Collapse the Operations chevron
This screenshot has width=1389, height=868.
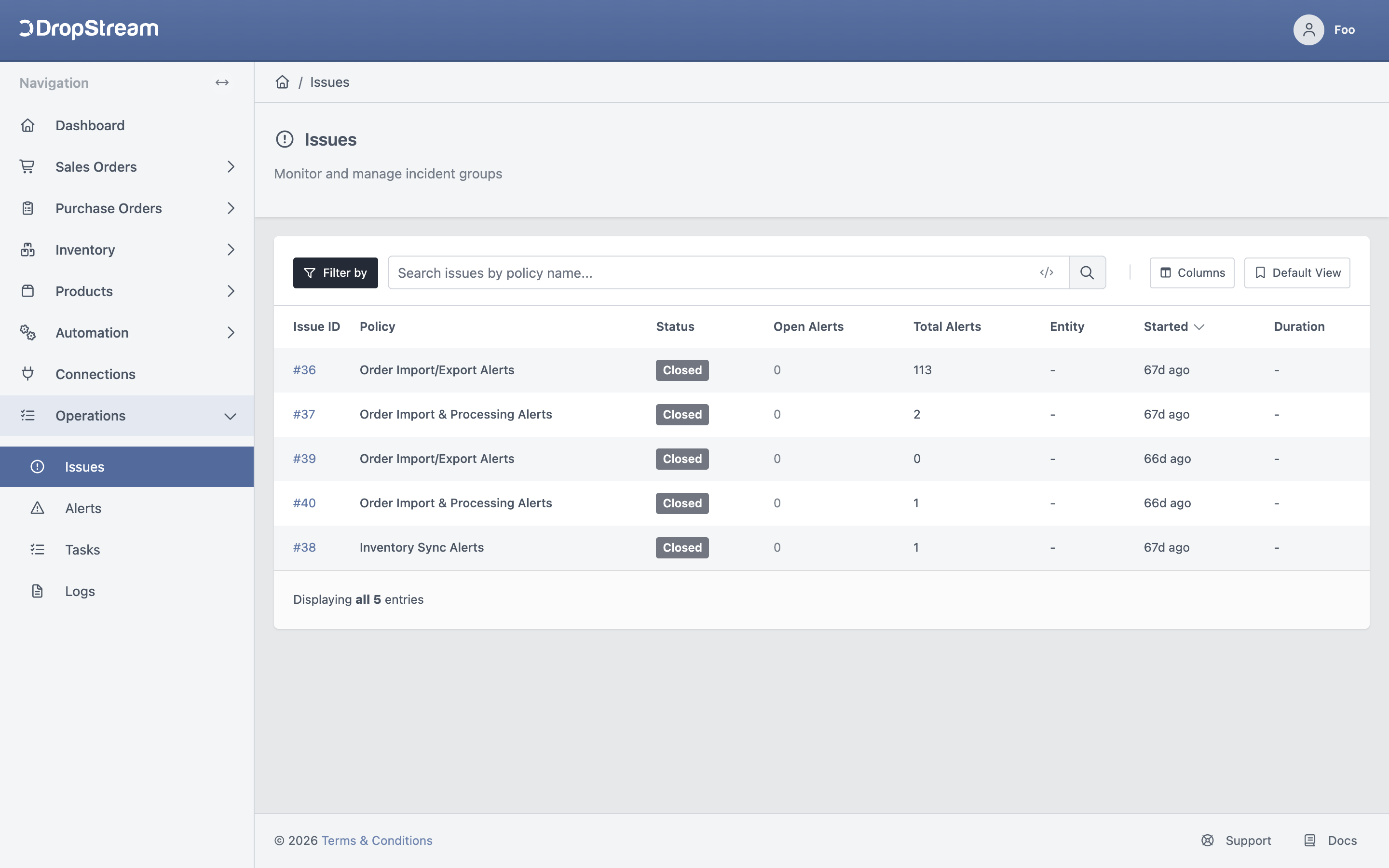[x=230, y=416]
